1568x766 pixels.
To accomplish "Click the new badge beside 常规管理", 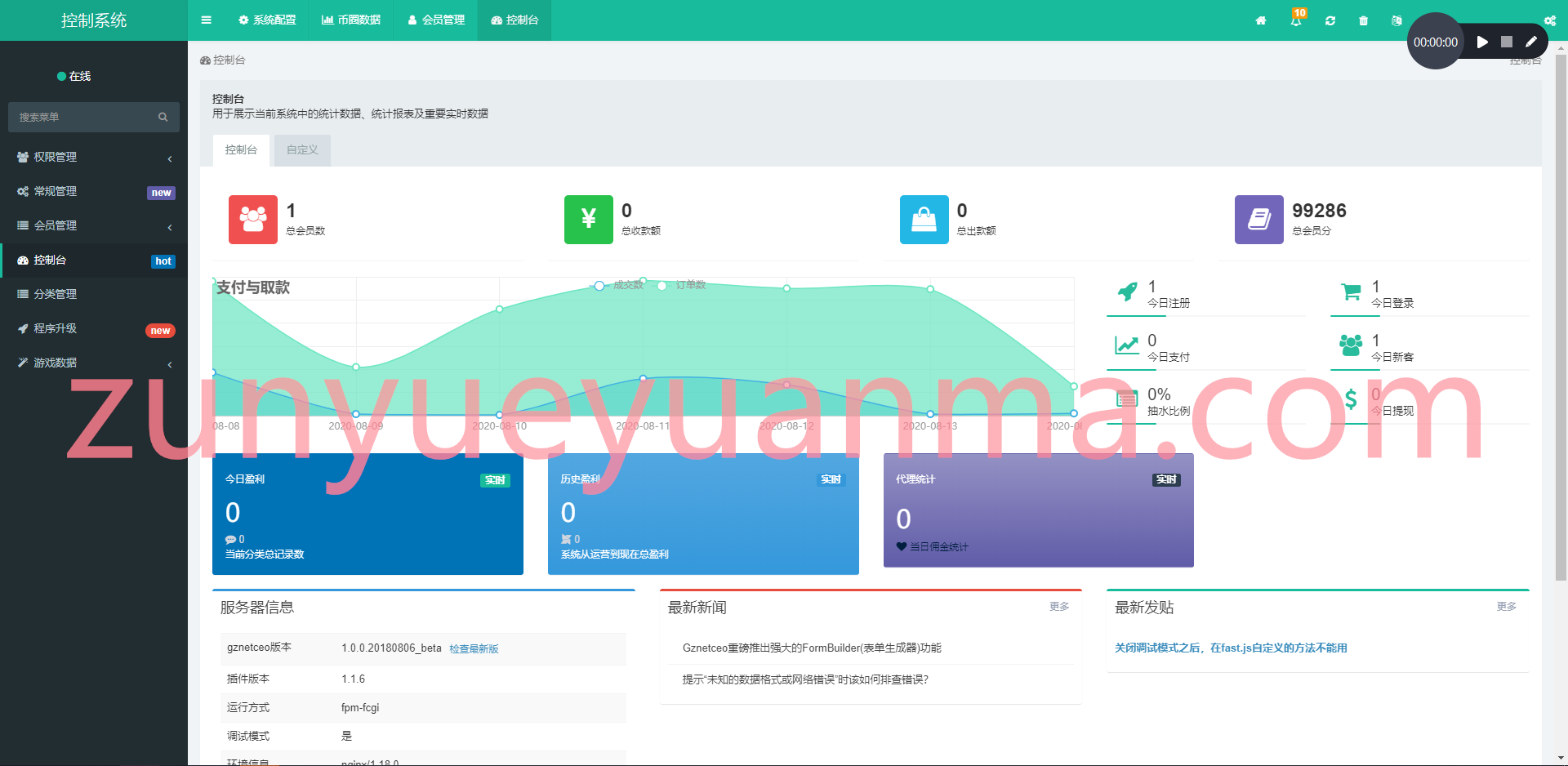I will click(161, 193).
